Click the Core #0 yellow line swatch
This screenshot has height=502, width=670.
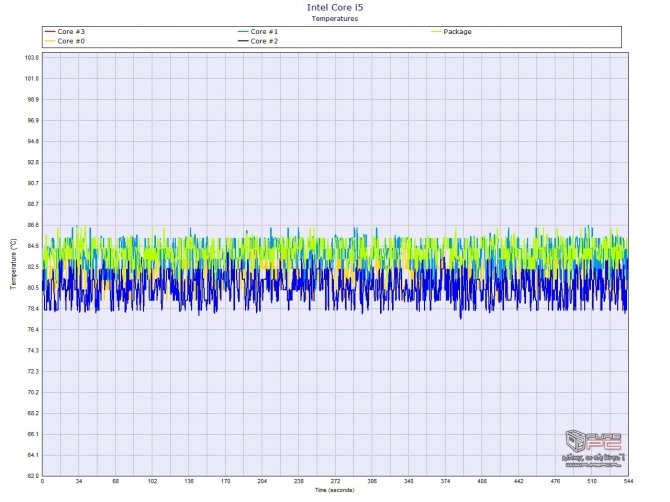coord(50,41)
